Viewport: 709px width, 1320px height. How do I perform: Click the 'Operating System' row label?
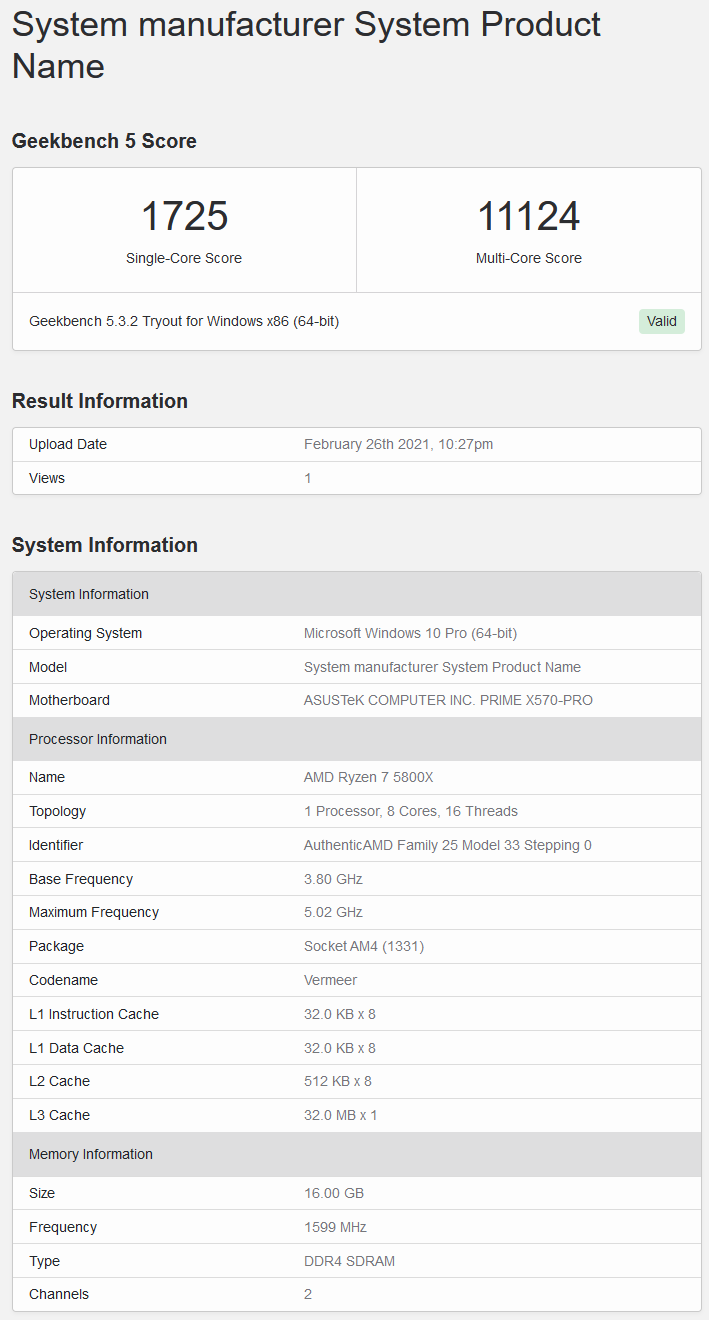[86, 633]
